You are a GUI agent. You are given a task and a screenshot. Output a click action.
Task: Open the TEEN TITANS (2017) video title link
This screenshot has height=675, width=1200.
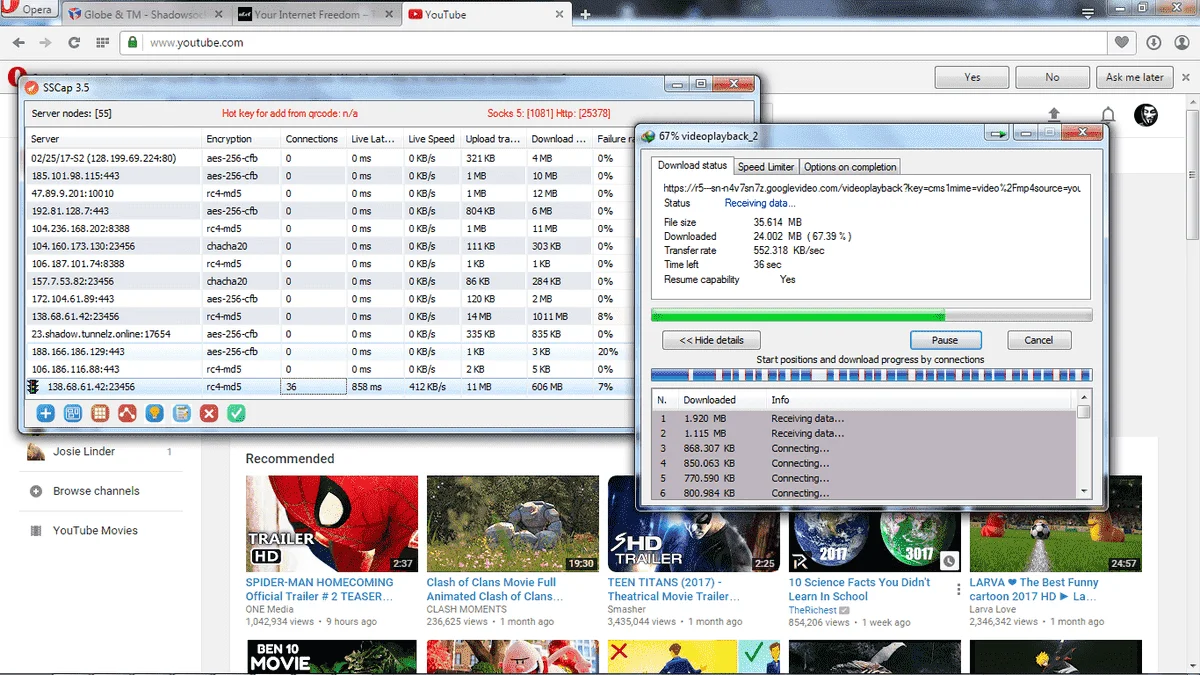click(674, 589)
